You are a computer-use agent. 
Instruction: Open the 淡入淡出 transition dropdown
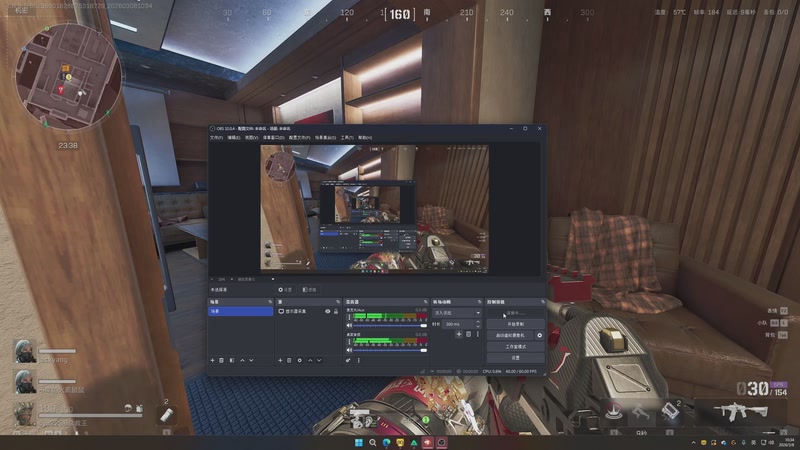[457, 313]
